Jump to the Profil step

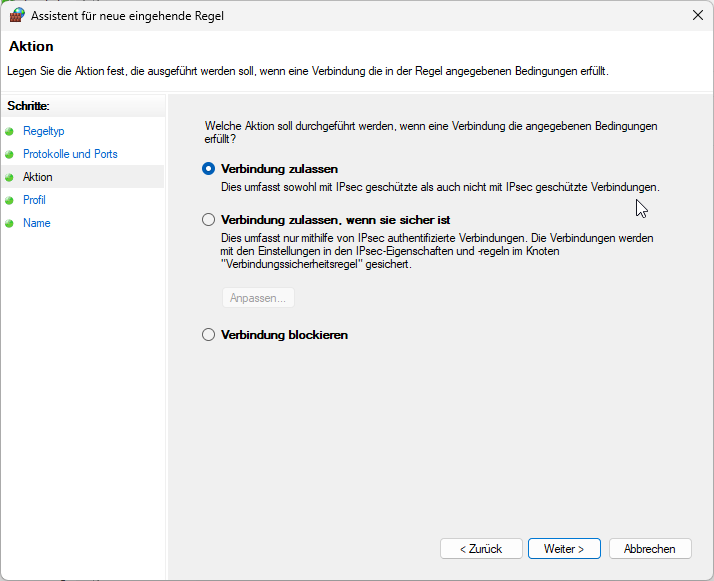point(34,200)
